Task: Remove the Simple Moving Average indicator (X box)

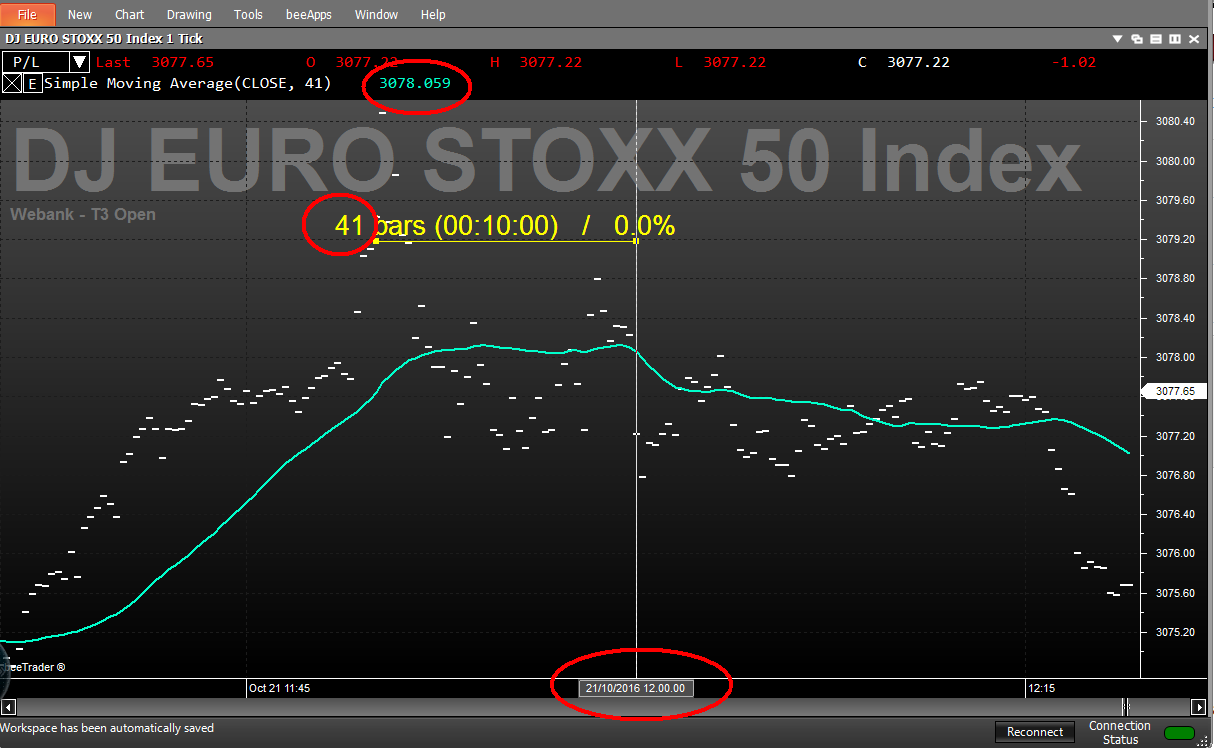Action: pyautogui.click(x=12, y=84)
